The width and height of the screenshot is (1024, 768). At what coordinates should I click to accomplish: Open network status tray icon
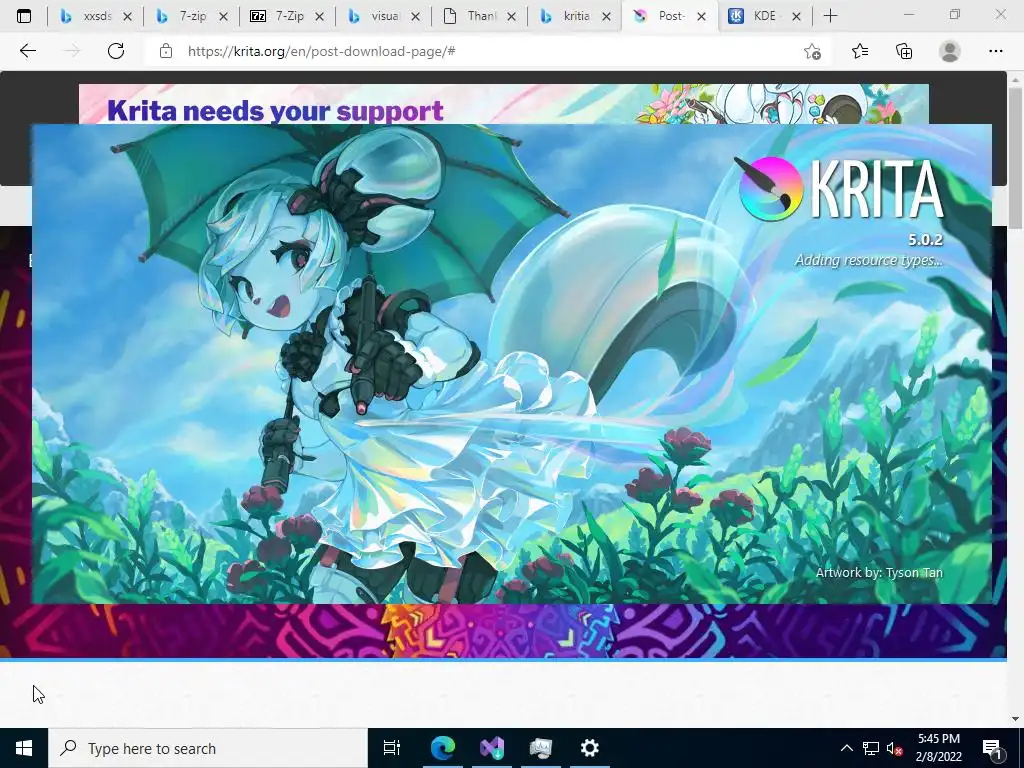tap(871, 748)
